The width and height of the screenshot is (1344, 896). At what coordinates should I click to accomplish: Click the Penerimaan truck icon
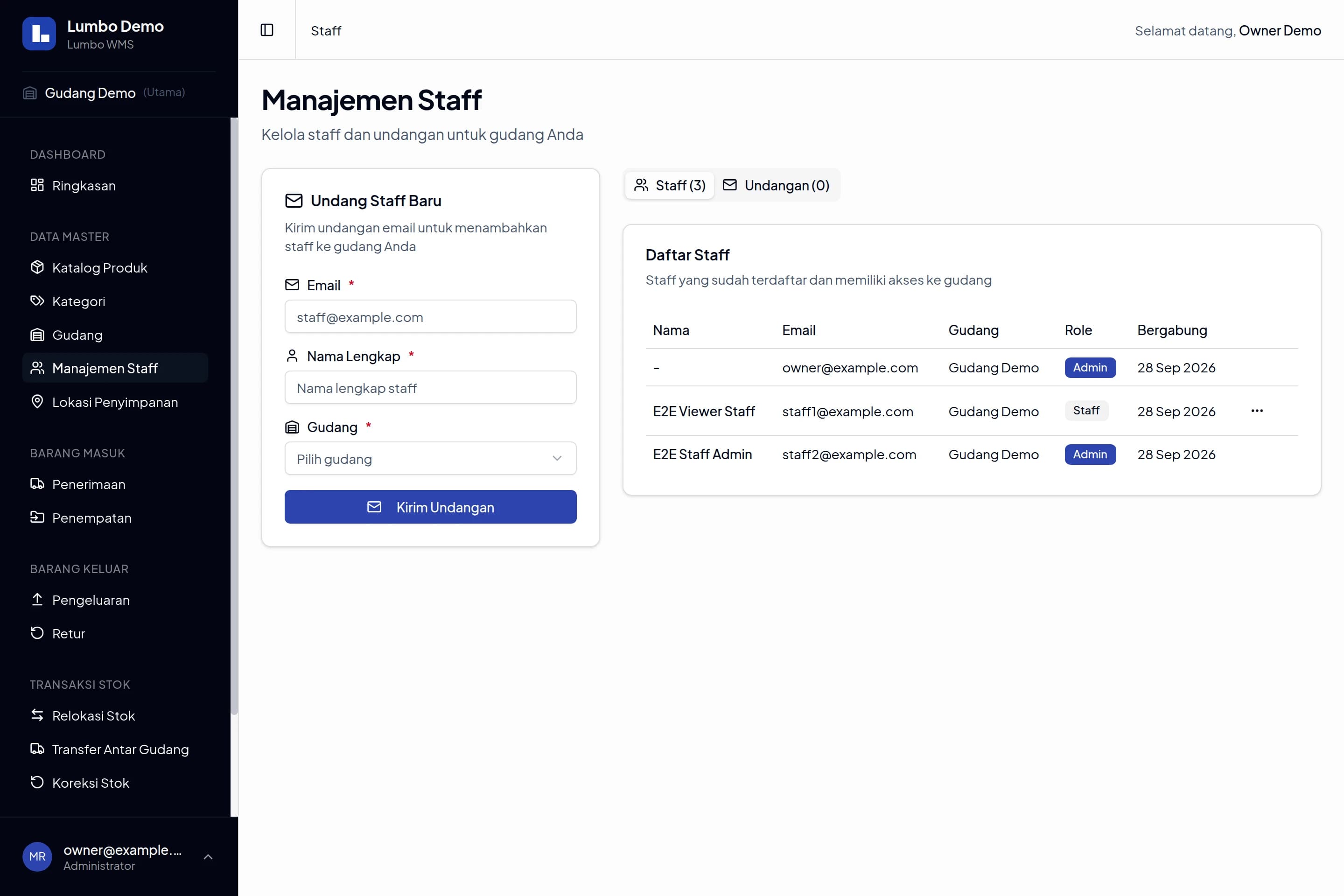[37, 484]
